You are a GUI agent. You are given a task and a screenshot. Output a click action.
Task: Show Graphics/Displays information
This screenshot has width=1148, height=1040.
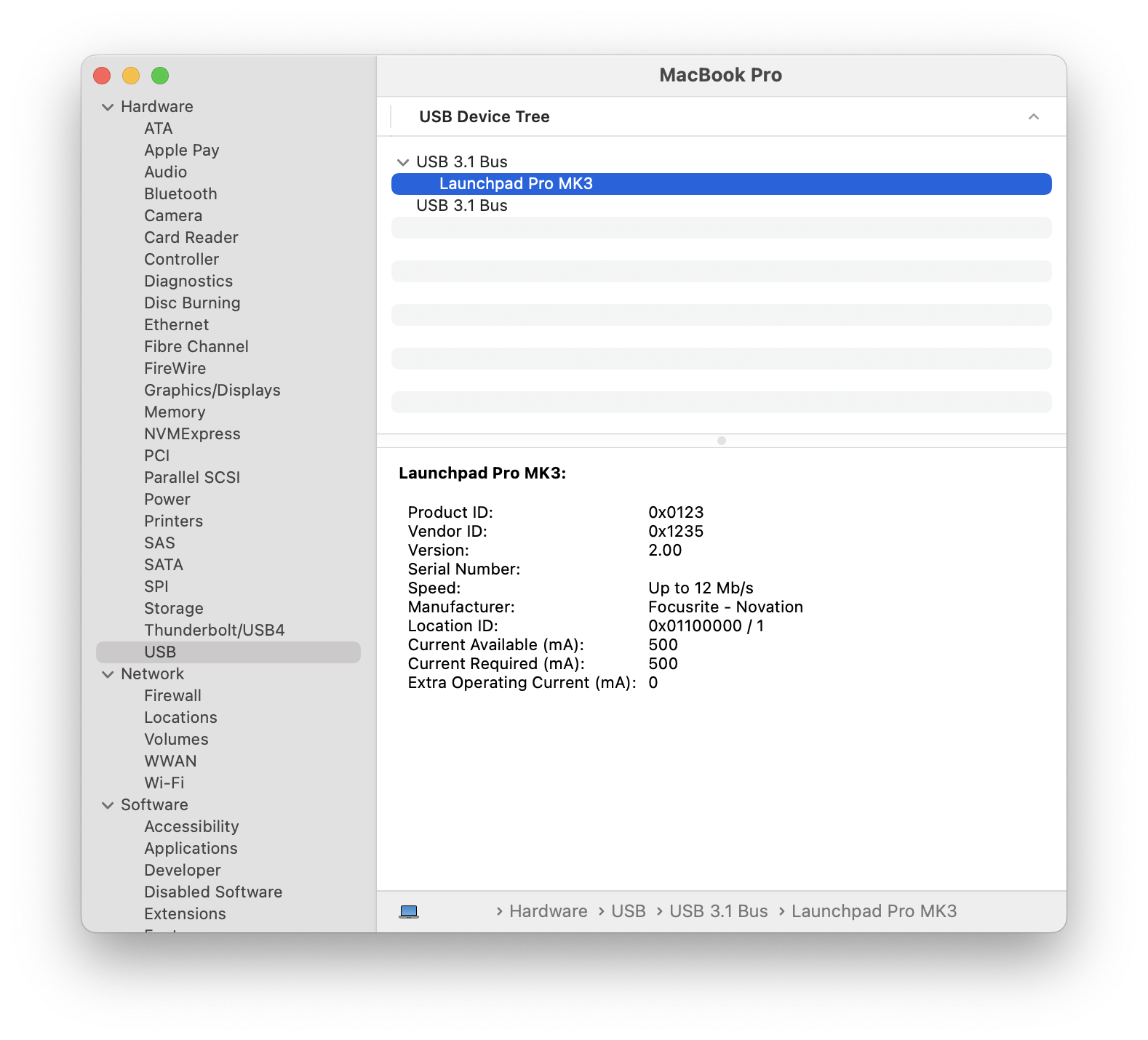click(x=212, y=391)
